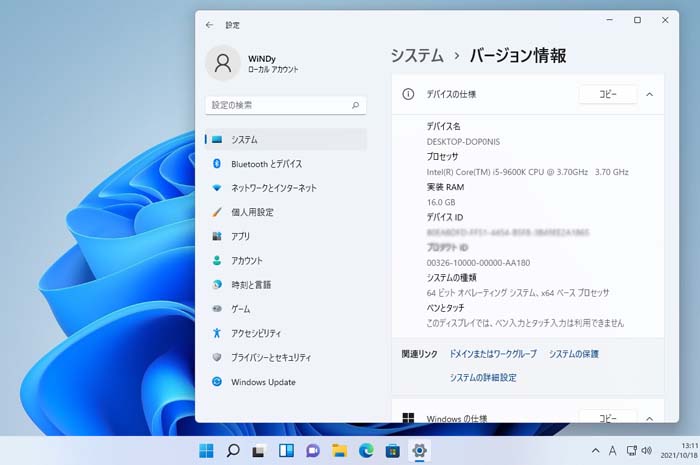
Task: Select the device name DESKTOP-DOP0NIS
Action: (463, 142)
